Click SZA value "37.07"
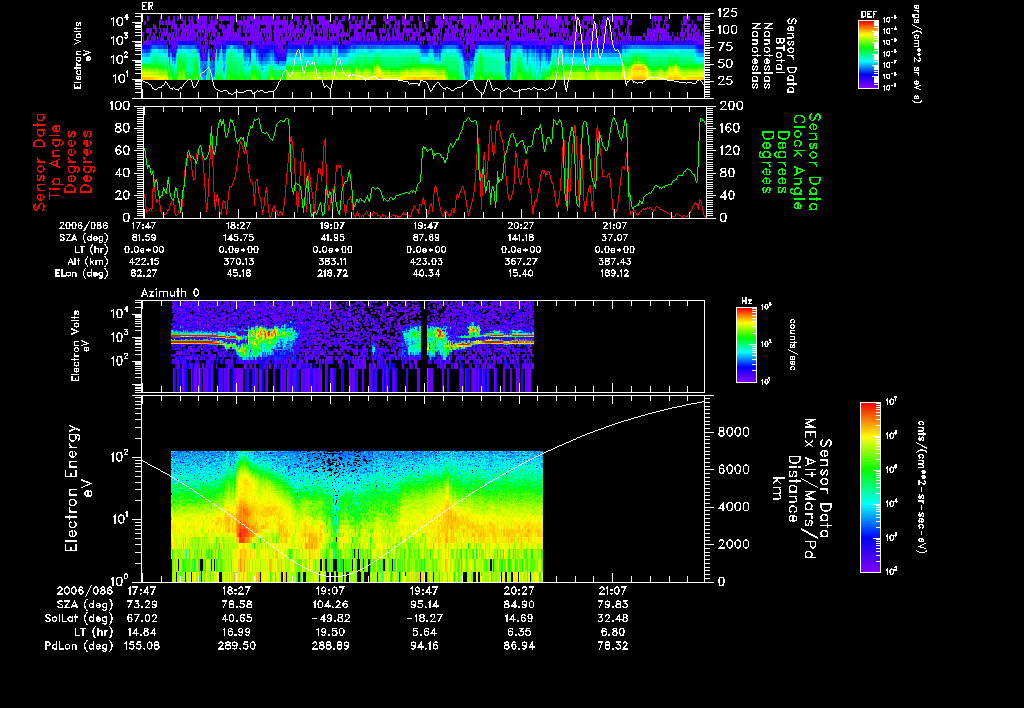The image size is (1024, 708). (x=614, y=238)
